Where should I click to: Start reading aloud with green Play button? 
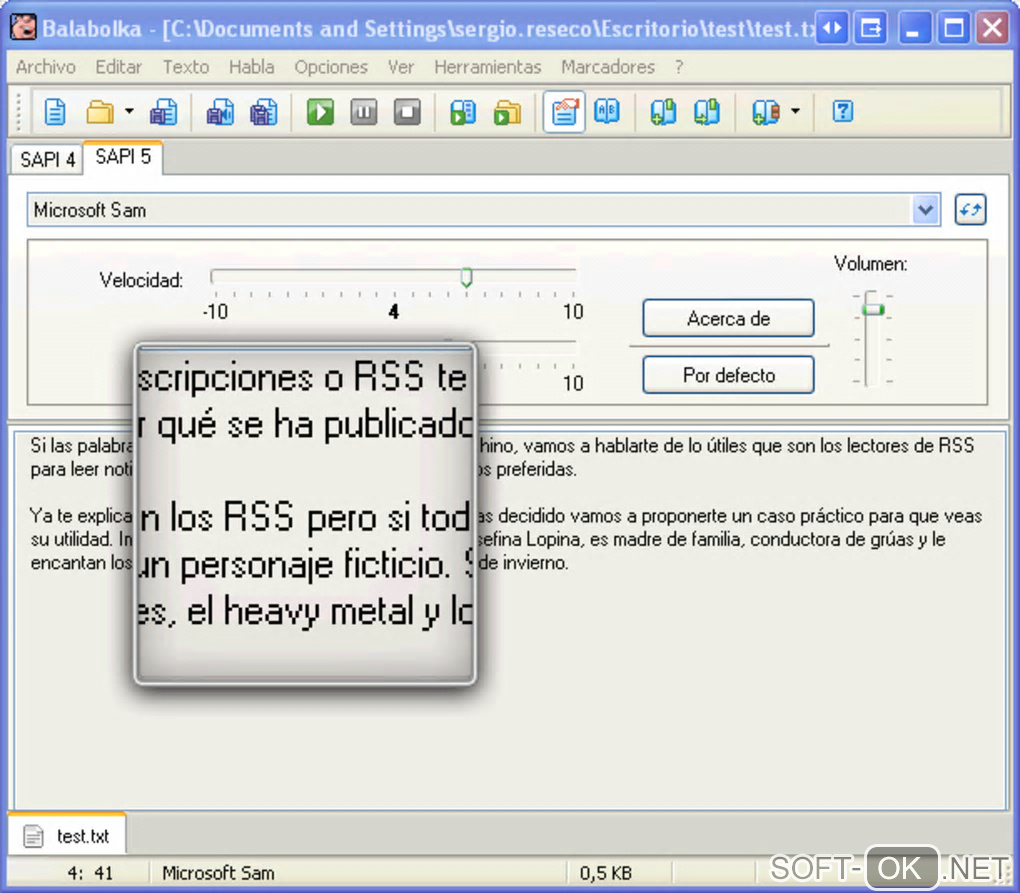click(x=320, y=112)
